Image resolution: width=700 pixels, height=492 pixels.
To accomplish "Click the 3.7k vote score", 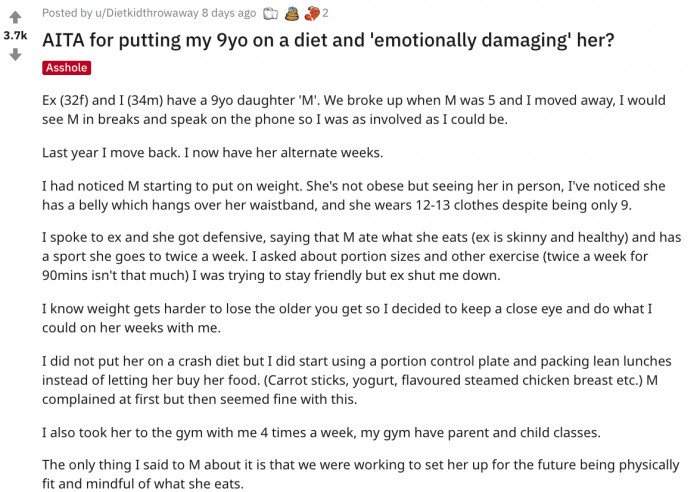I will click(15, 35).
